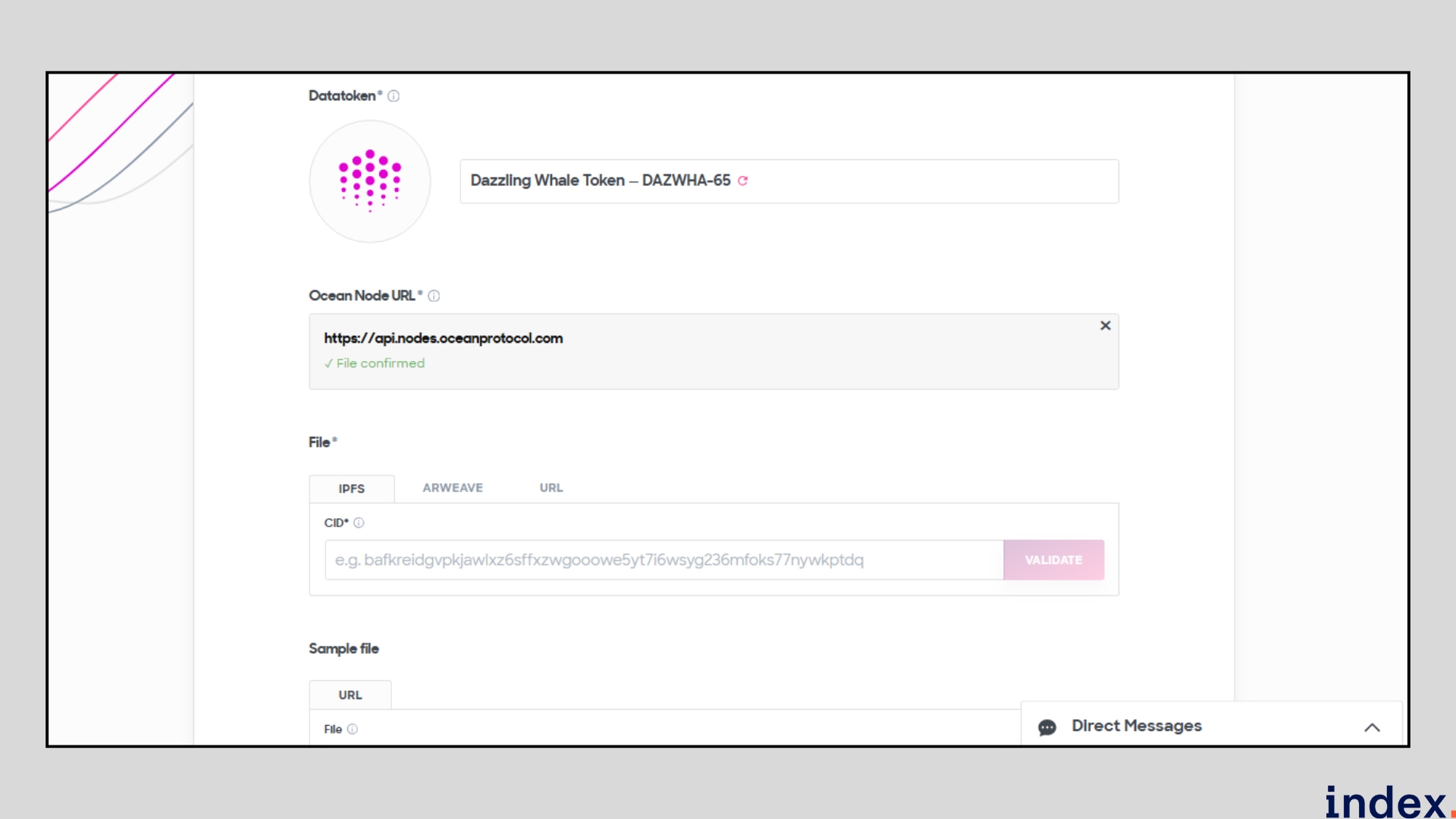Show the CID info tooltip
This screenshot has width=1456, height=819.
[359, 523]
